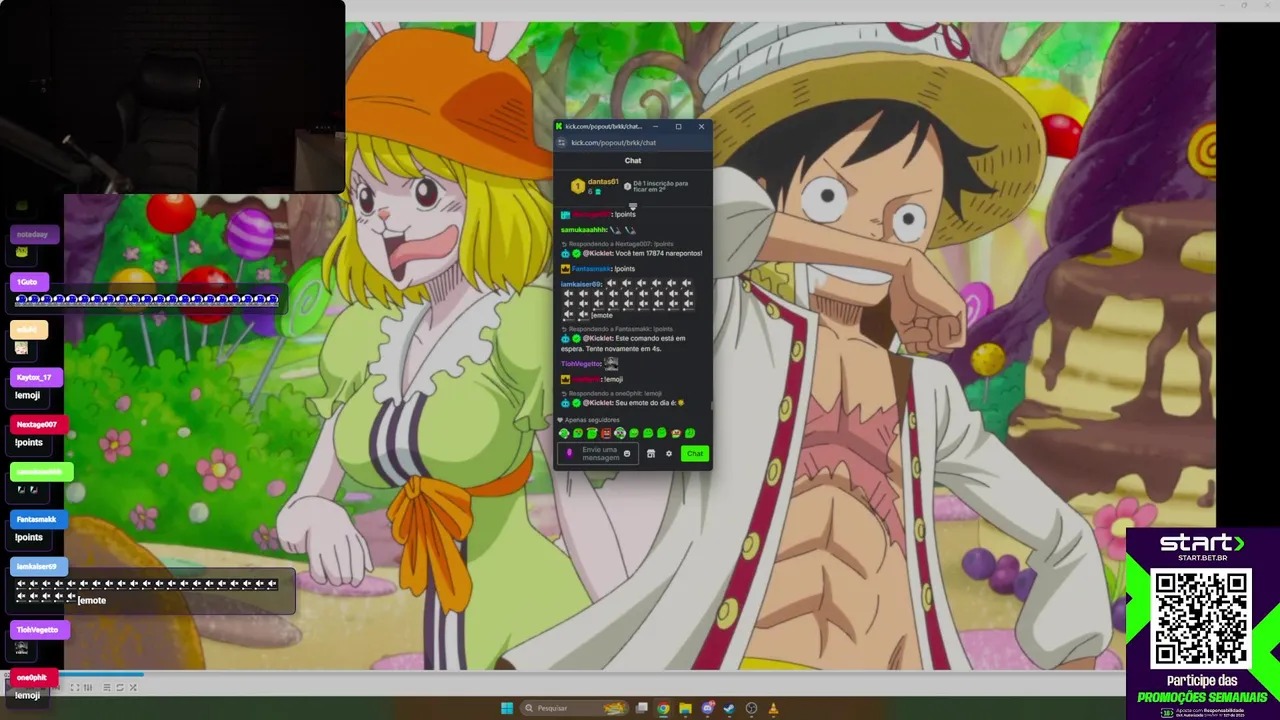Image resolution: width=1280 pixels, height=720 pixels.
Task: Toggle shuffle in the player controls
Action: click(133, 687)
